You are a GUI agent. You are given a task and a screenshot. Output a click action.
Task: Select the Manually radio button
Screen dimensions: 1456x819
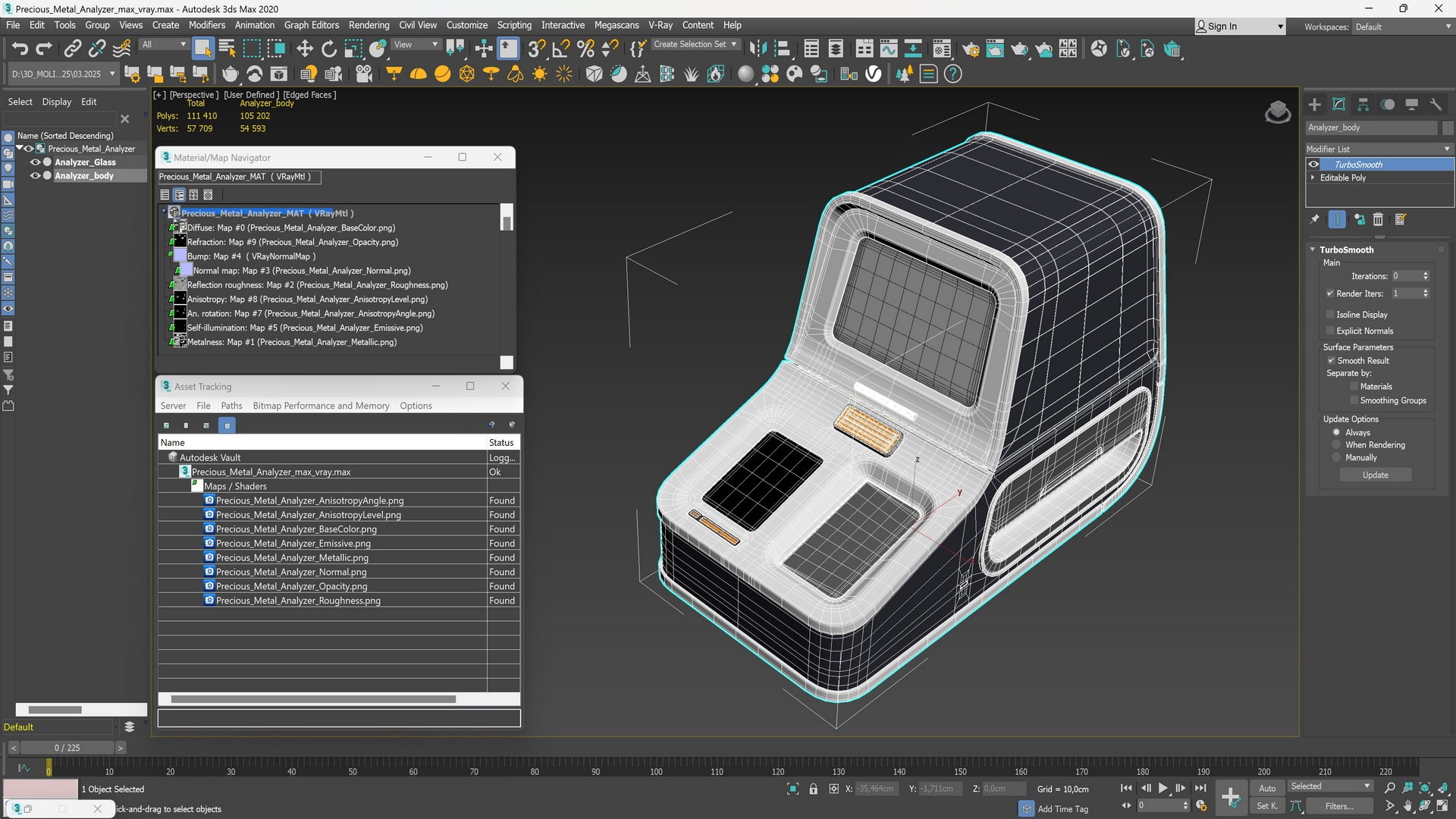coord(1337,458)
